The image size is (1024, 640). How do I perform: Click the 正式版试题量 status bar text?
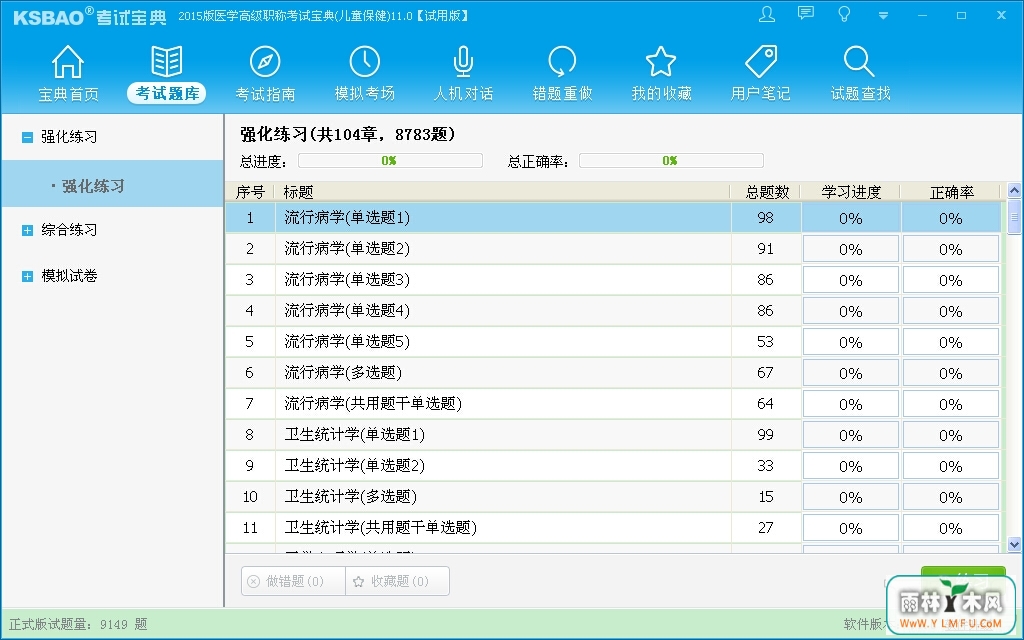78,624
